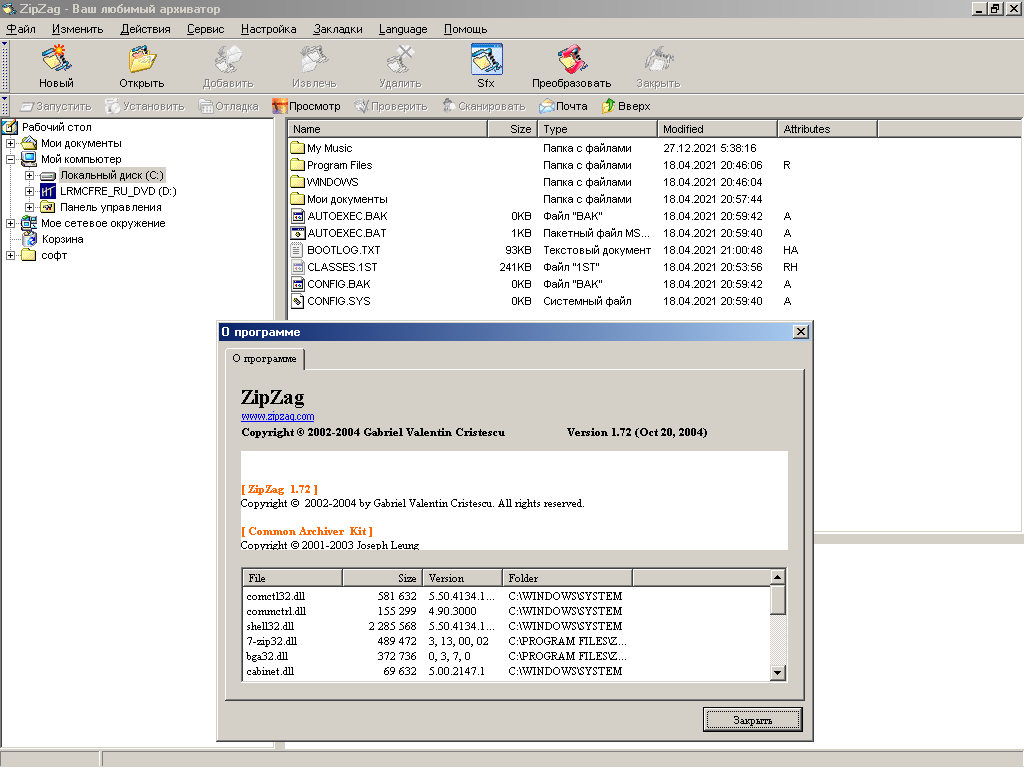Click the Почта (Mail) toolbar icon

tap(548, 106)
